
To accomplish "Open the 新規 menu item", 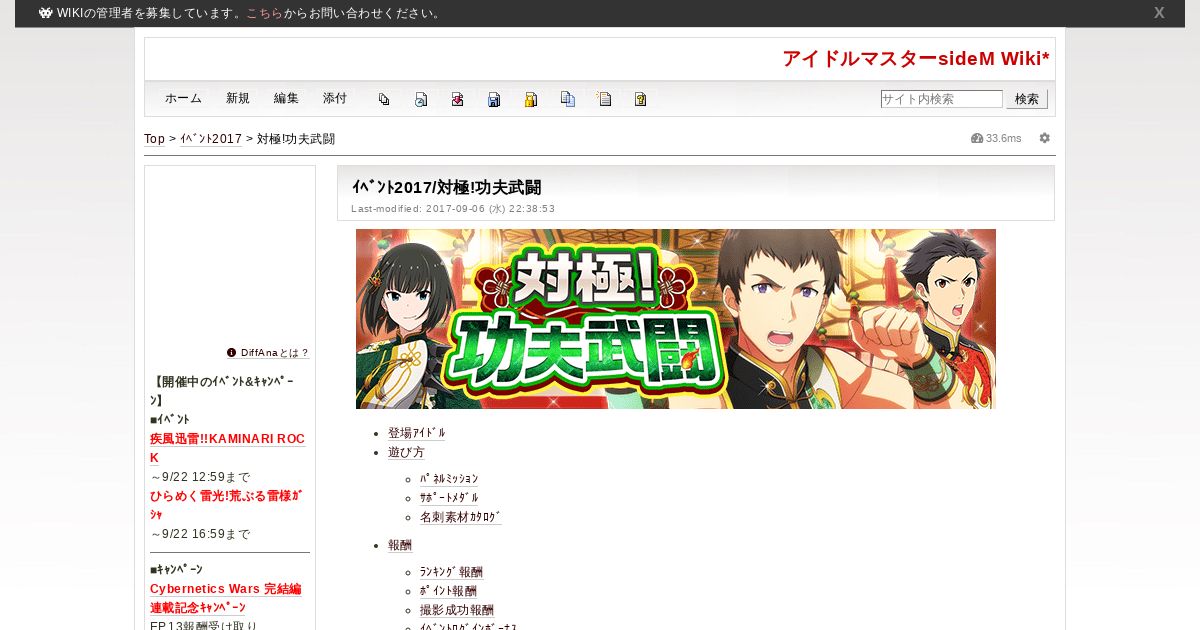I will [x=238, y=98].
